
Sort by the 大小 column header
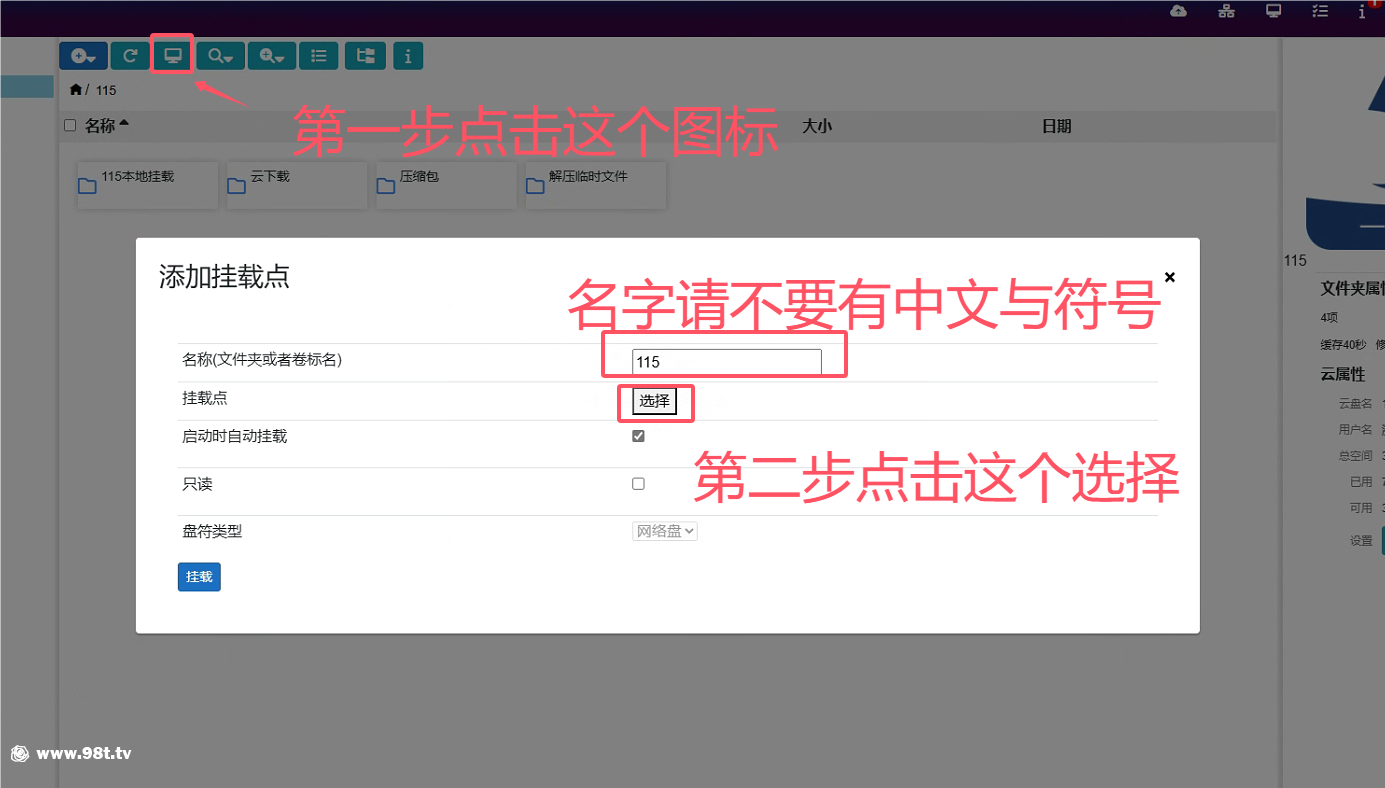point(817,126)
